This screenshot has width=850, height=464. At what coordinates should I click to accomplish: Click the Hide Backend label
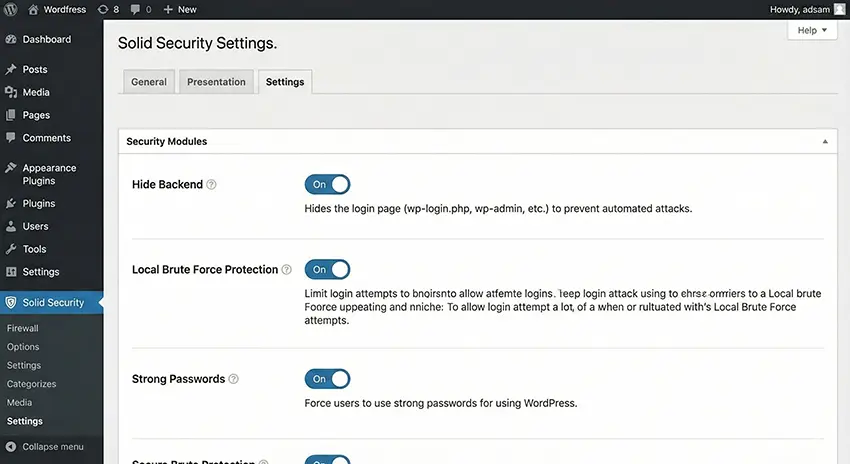click(x=167, y=184)
